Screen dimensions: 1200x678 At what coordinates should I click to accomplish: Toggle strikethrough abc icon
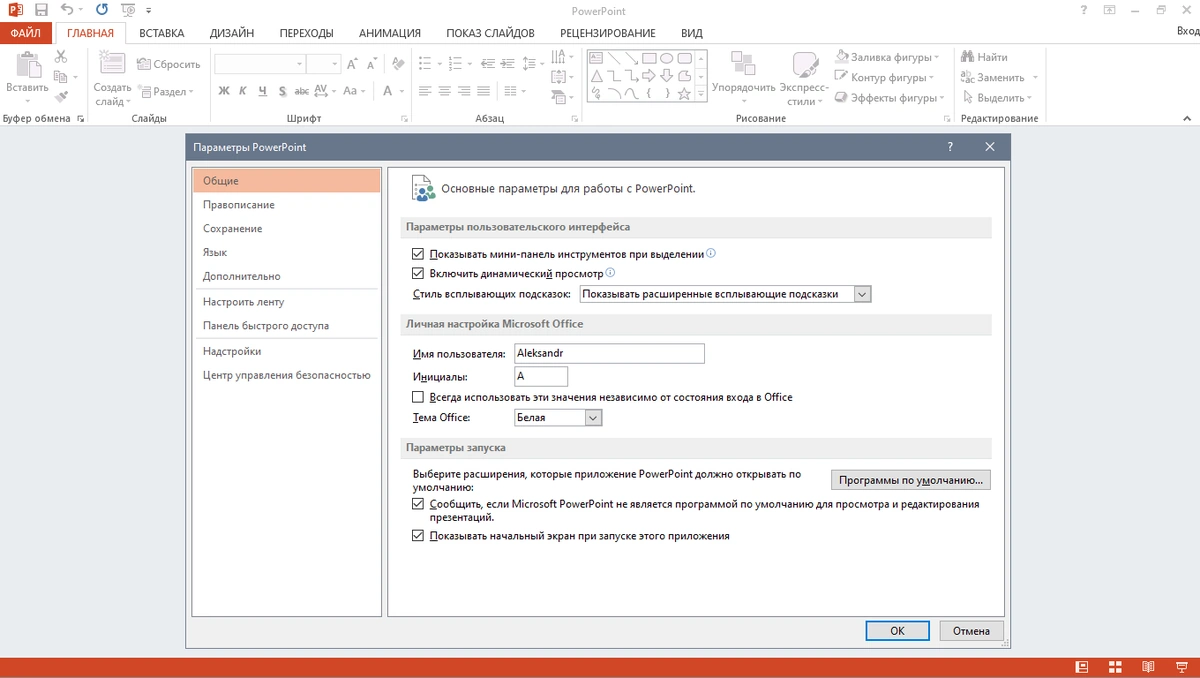click(302, 91)
